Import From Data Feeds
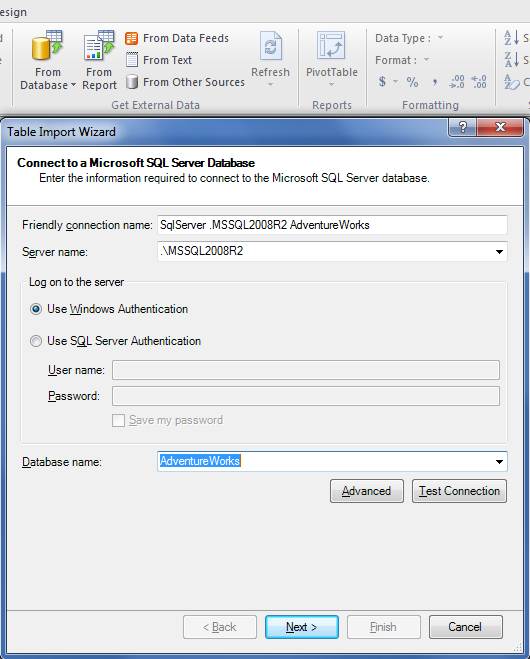The height and width of the screenshot is (659, 530). pyautogui.click(x=177, y=38)
